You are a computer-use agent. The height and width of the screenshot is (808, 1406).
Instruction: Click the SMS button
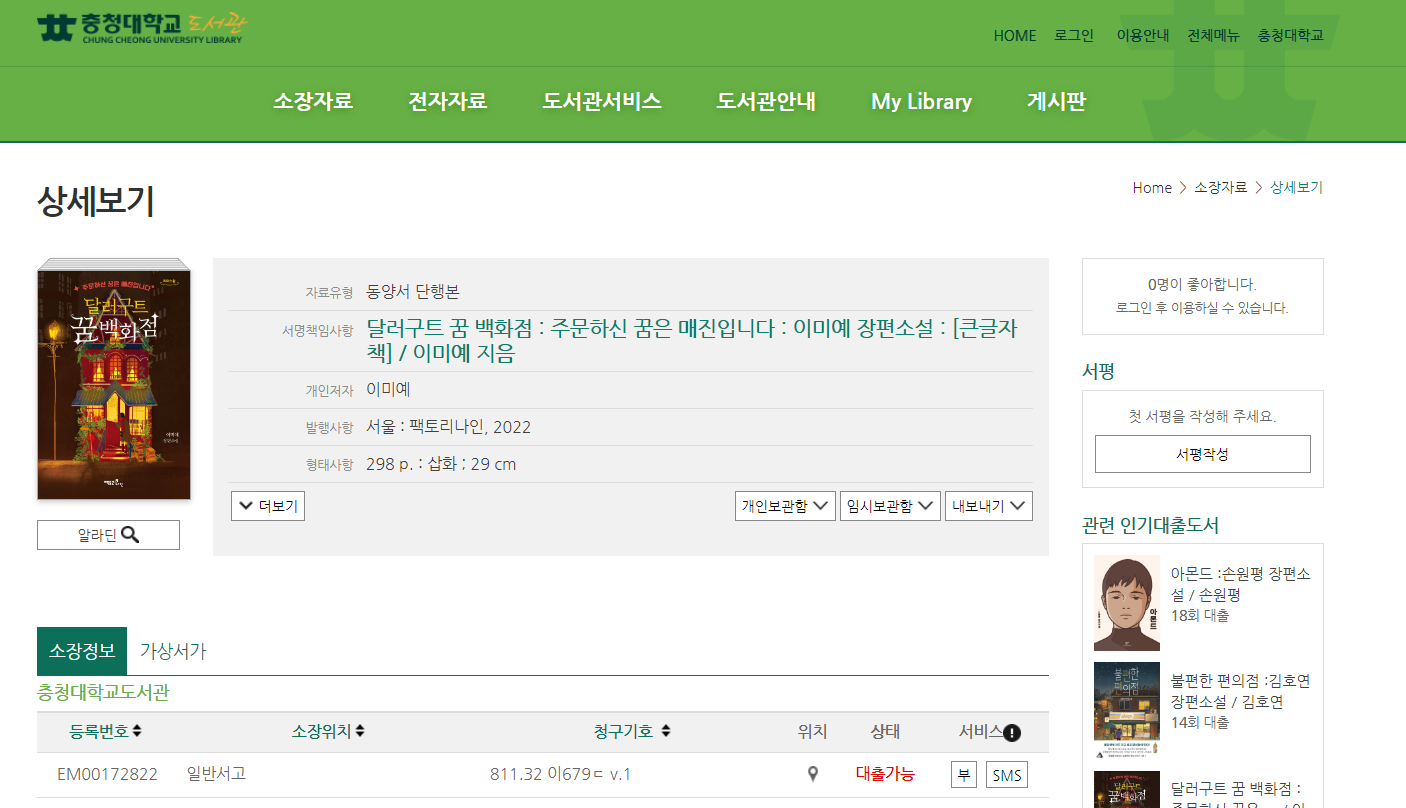point(1007,775)
